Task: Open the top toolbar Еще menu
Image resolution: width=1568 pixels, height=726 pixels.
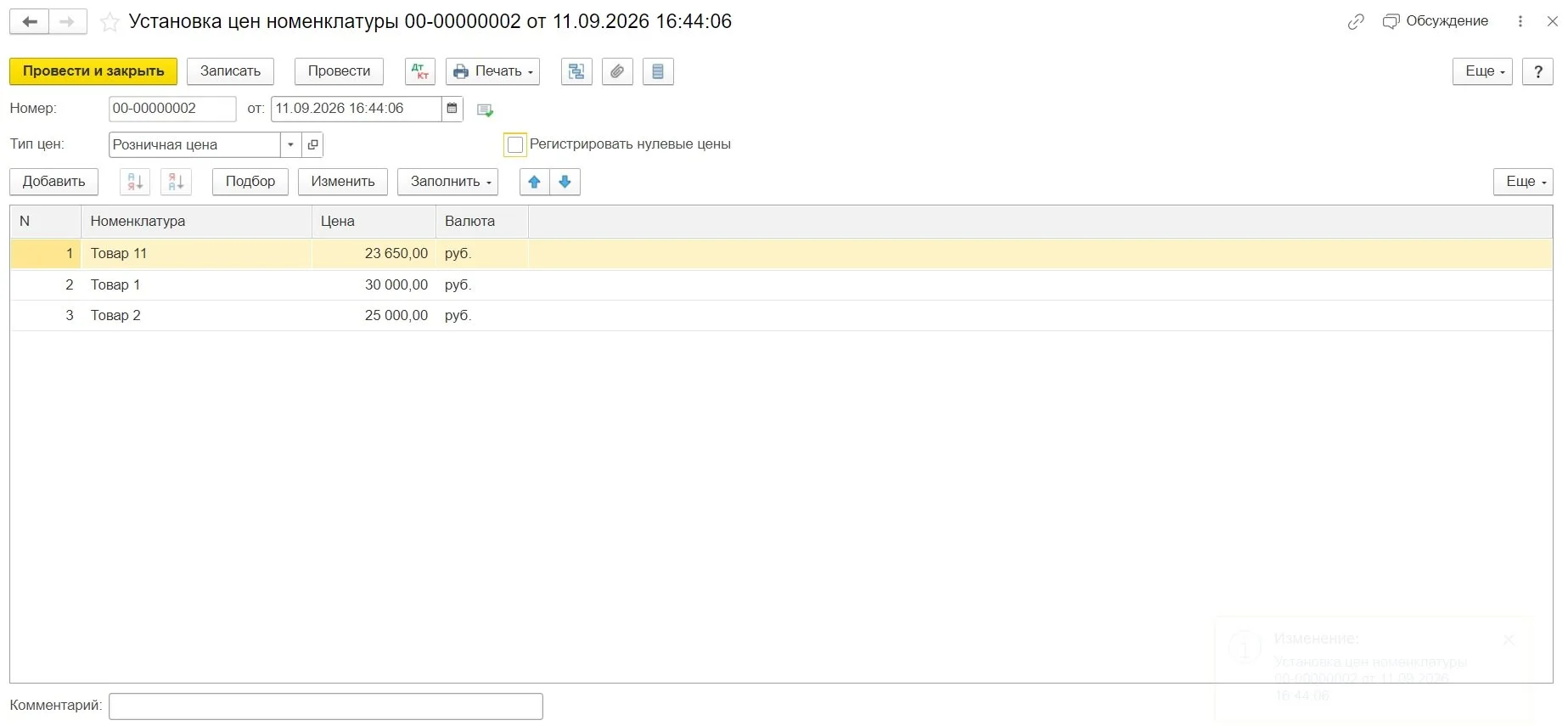Action: [x=1482, y=71]
